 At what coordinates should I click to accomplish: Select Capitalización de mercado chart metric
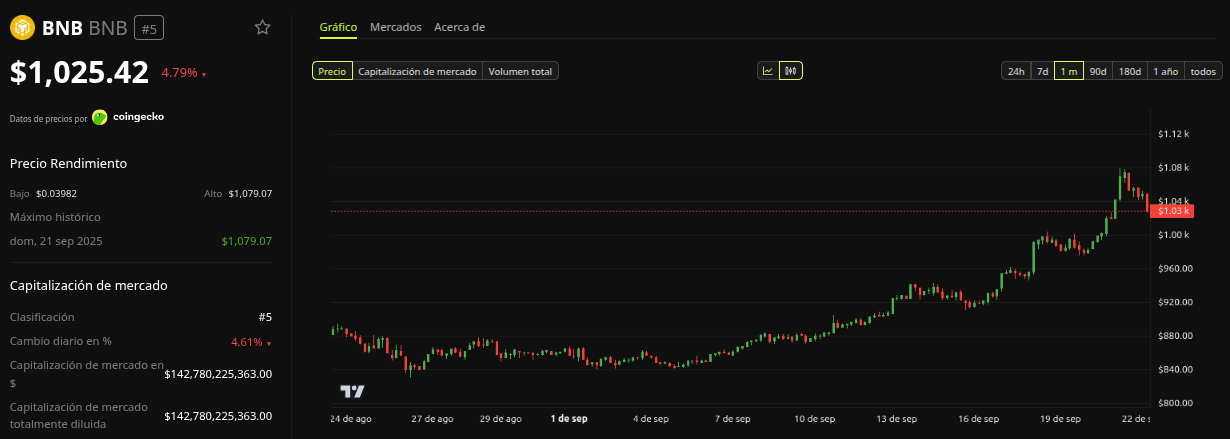pyautogui.click(x=418, y=71)
